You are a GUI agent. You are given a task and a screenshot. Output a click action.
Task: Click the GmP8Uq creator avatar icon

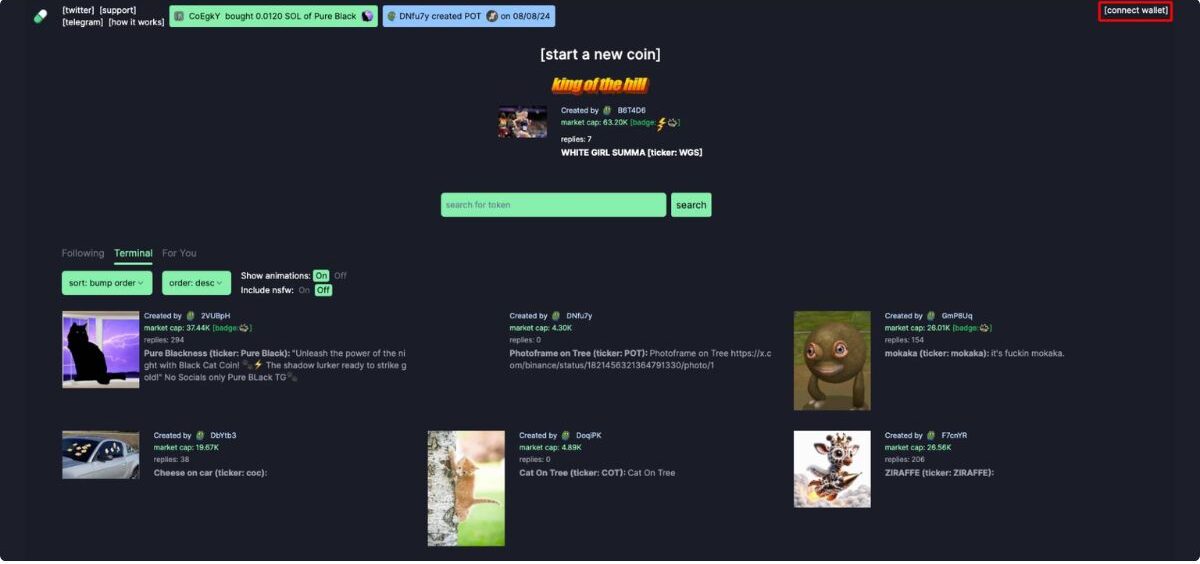point(931,316)
